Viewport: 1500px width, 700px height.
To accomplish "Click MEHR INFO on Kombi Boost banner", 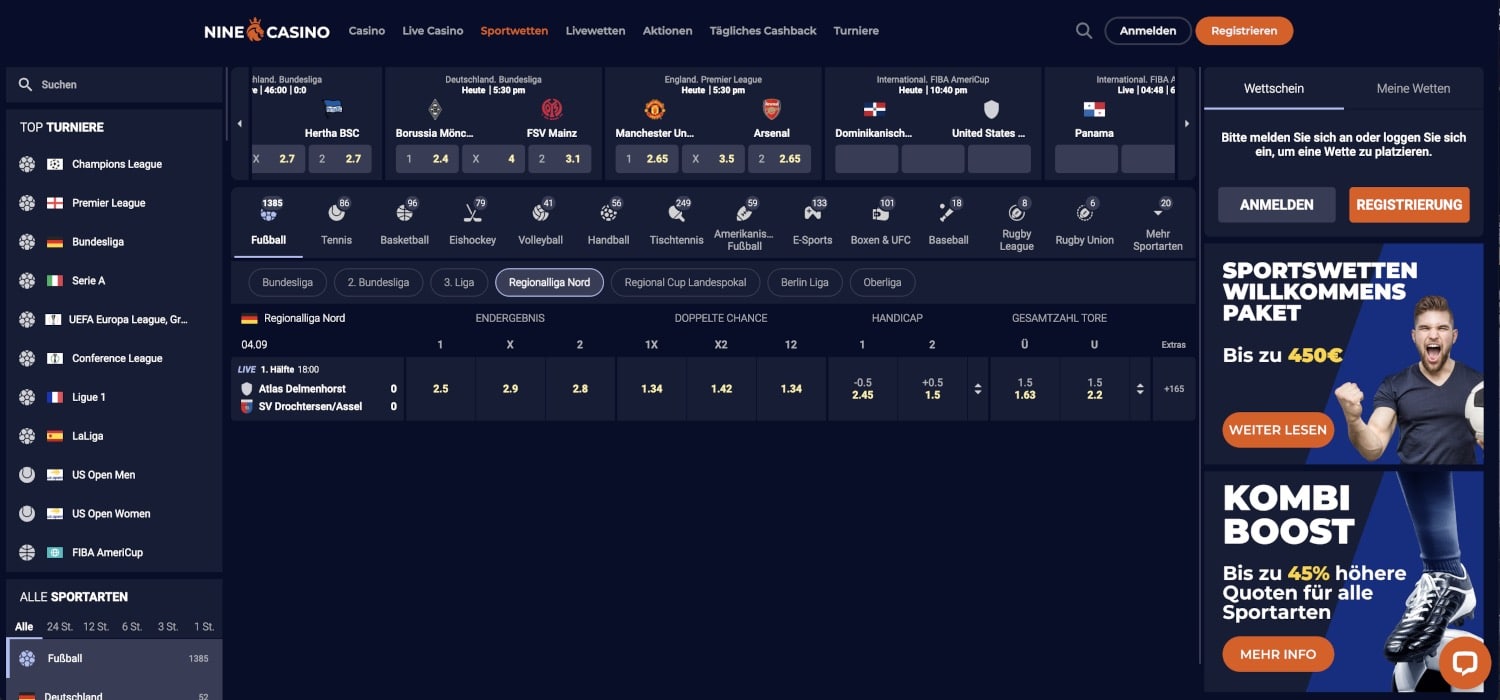I will [x=1278, y=655].
